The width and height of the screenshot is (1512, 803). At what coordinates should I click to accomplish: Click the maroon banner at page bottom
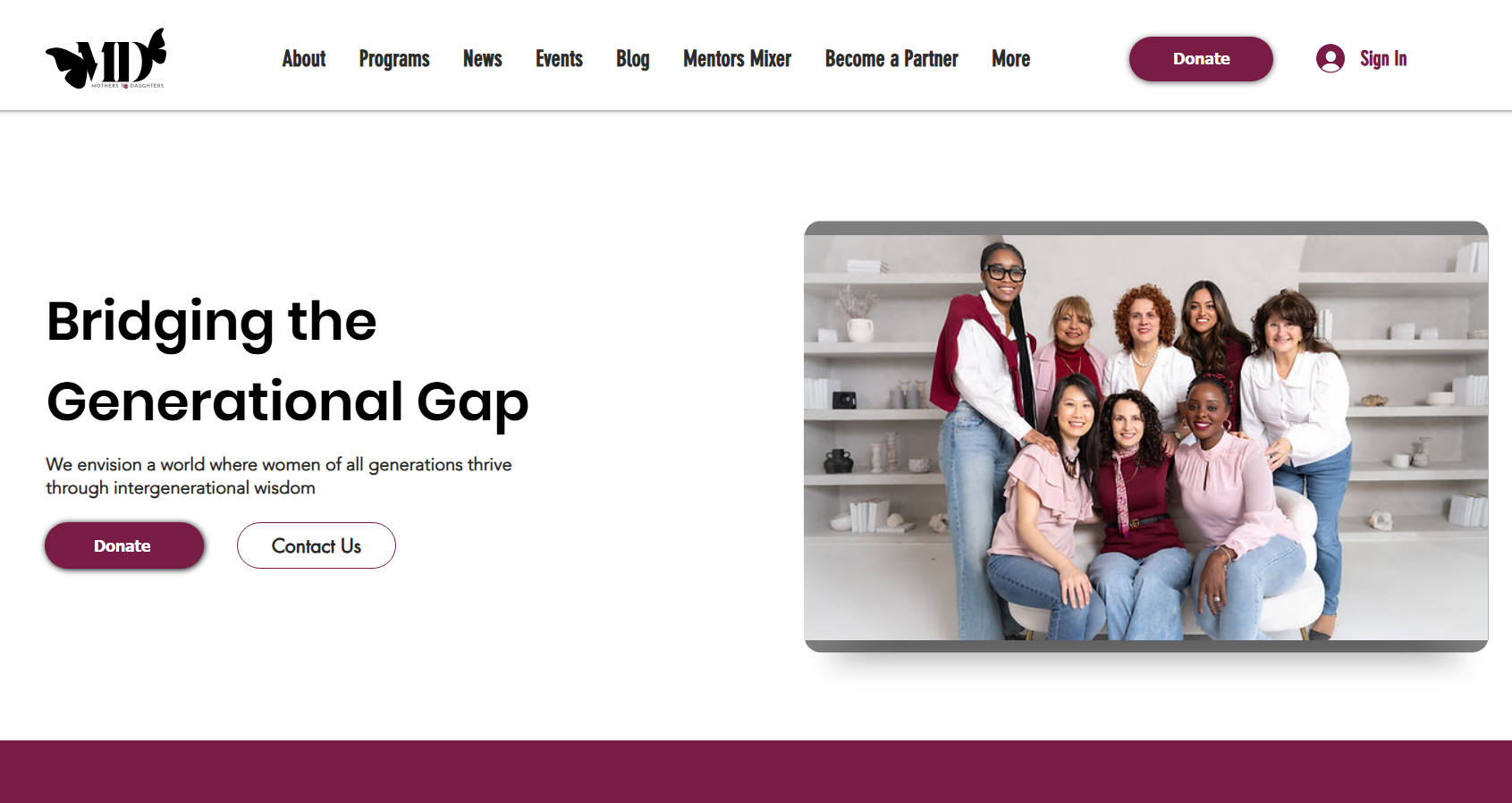click(x=756, y=772)
